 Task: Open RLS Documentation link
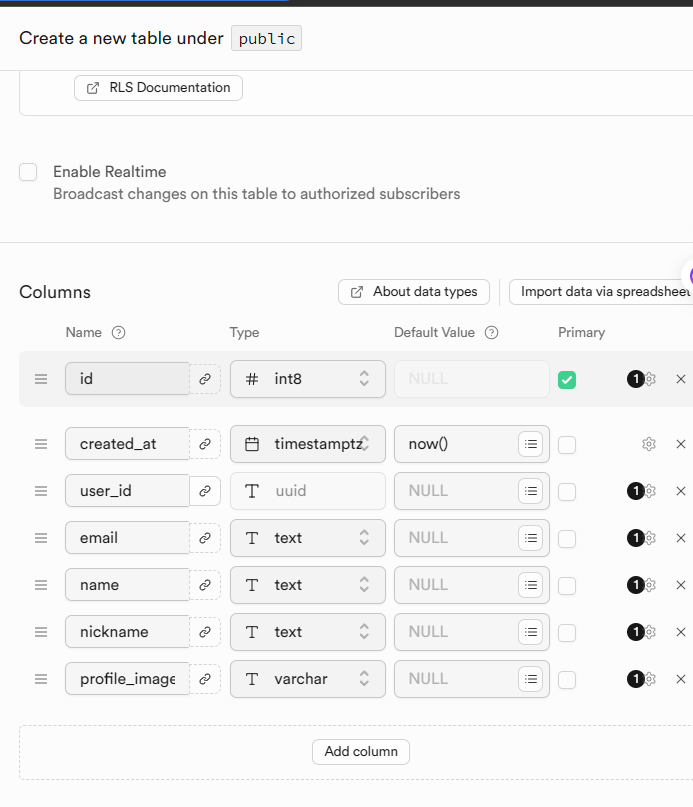pyautogui.click(x=158, y=88)
